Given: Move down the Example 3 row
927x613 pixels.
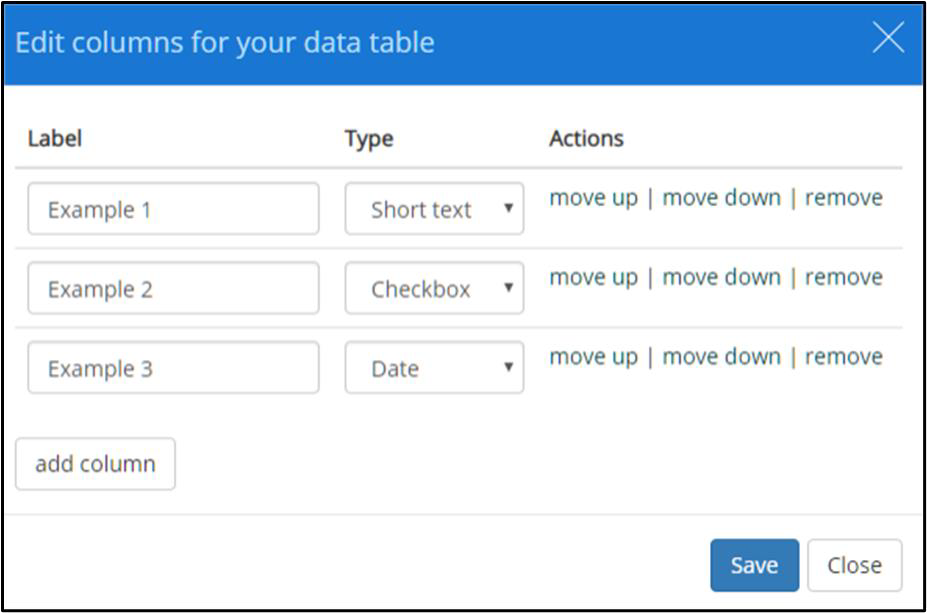Looking at the screenshot, I should [x=721, y=356].
